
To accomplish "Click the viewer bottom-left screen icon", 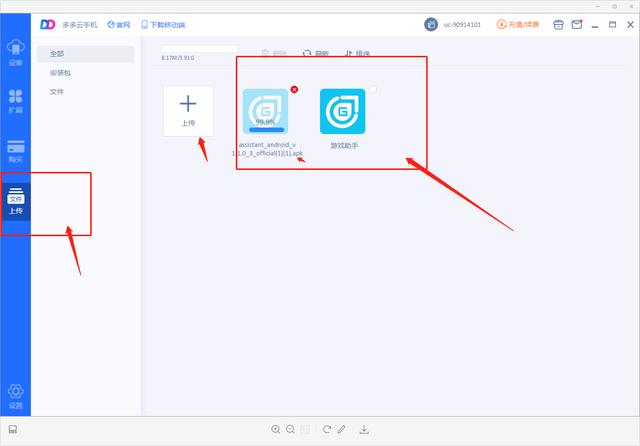I will [13, 429].
